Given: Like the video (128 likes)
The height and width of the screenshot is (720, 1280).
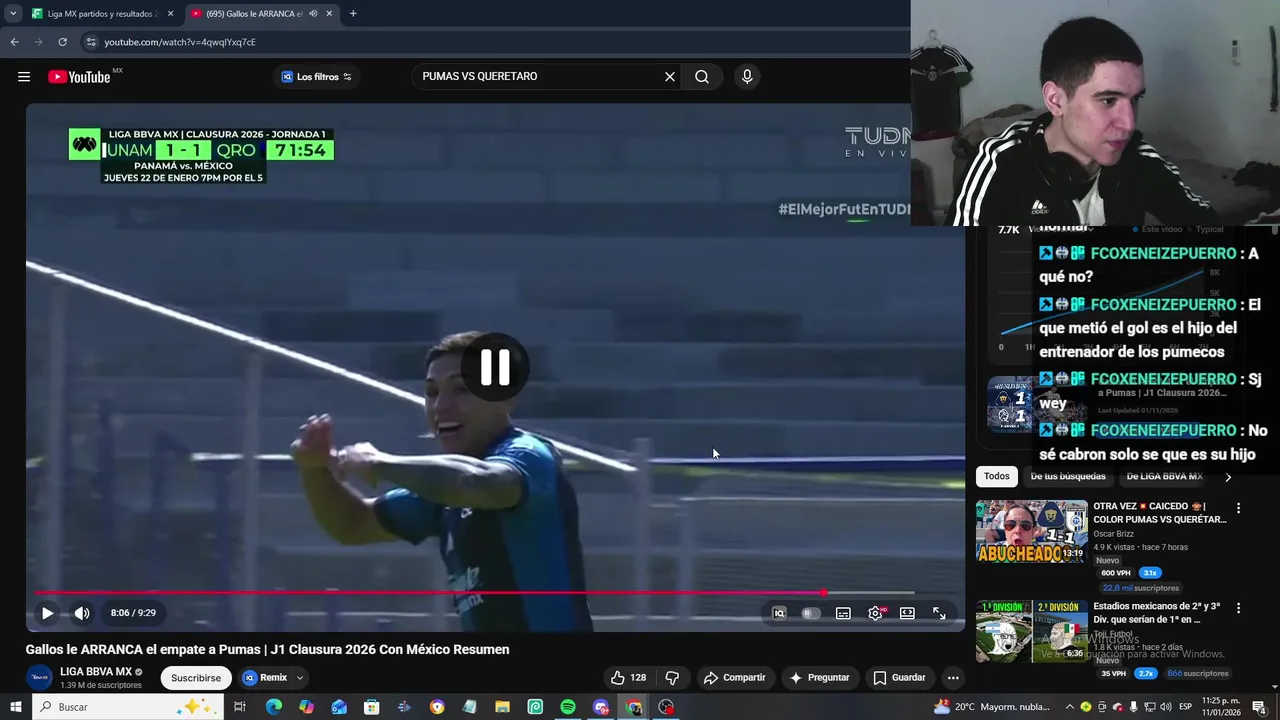Looking at the screenshot, I should point(628,678).
